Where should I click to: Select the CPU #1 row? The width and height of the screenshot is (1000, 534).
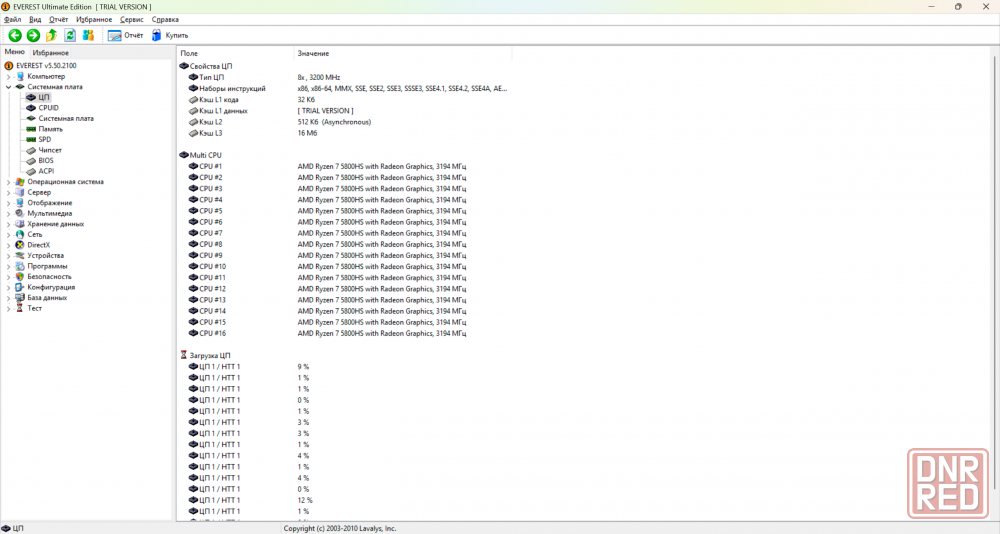(x=344, y=167)
